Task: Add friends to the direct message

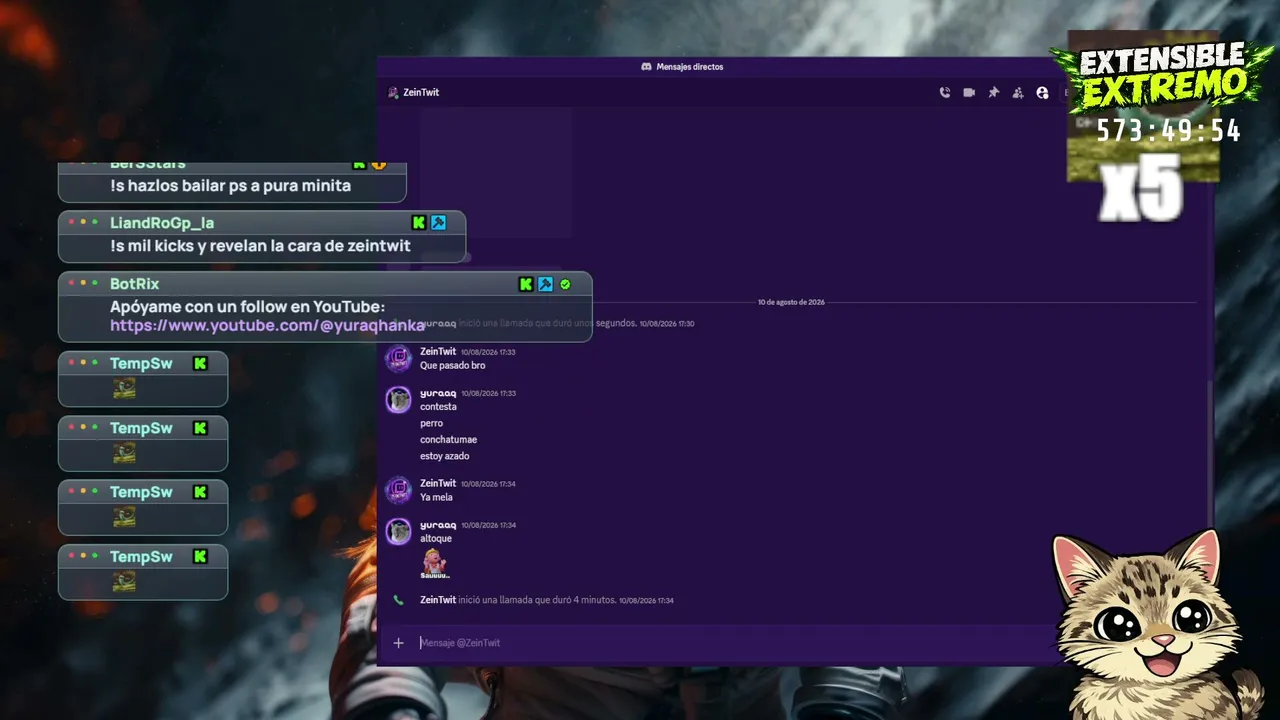Action: pyautogui.click(x=1018, y=92)
